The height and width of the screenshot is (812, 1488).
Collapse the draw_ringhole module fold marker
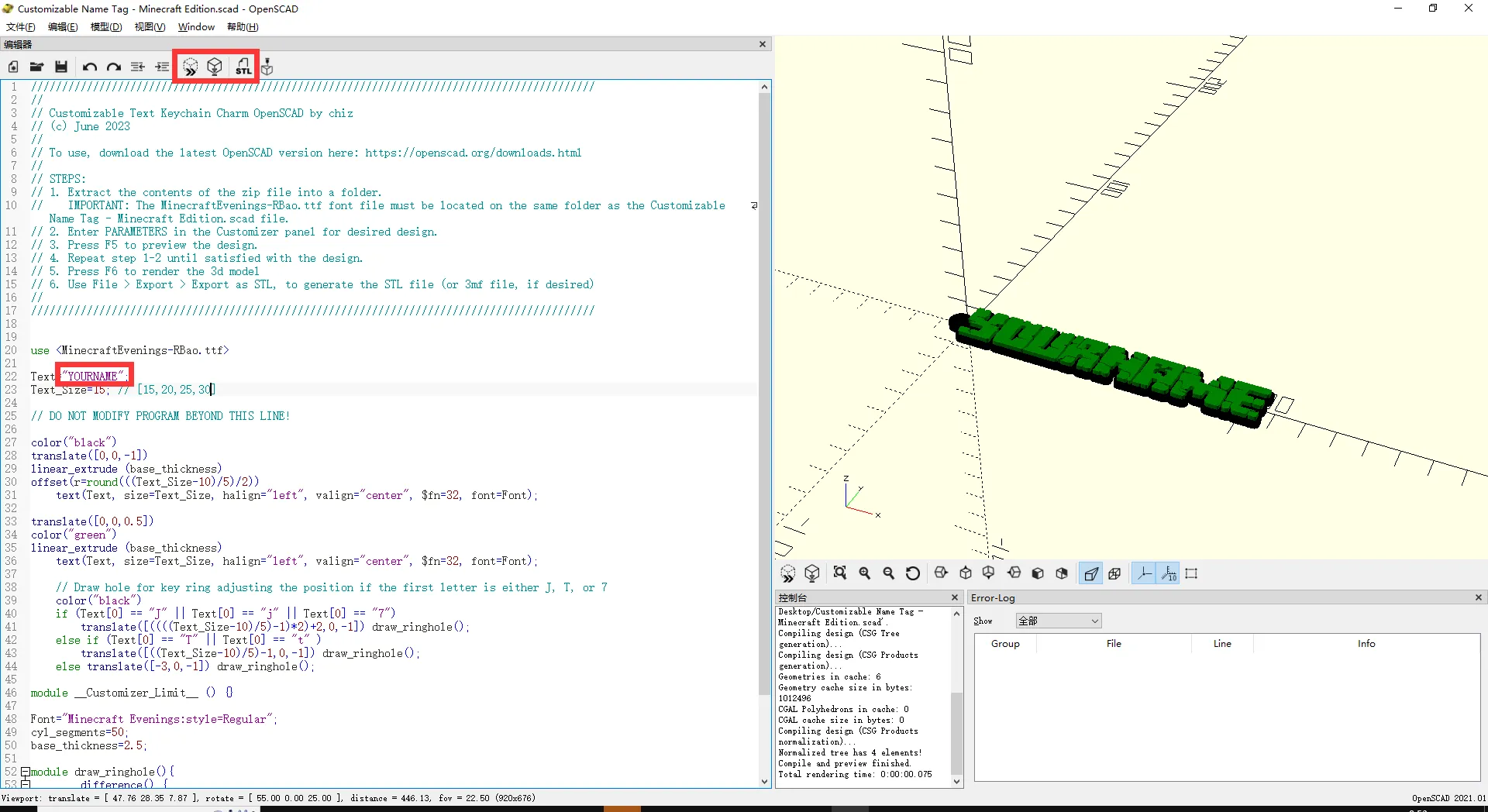[x=26, y=772]
